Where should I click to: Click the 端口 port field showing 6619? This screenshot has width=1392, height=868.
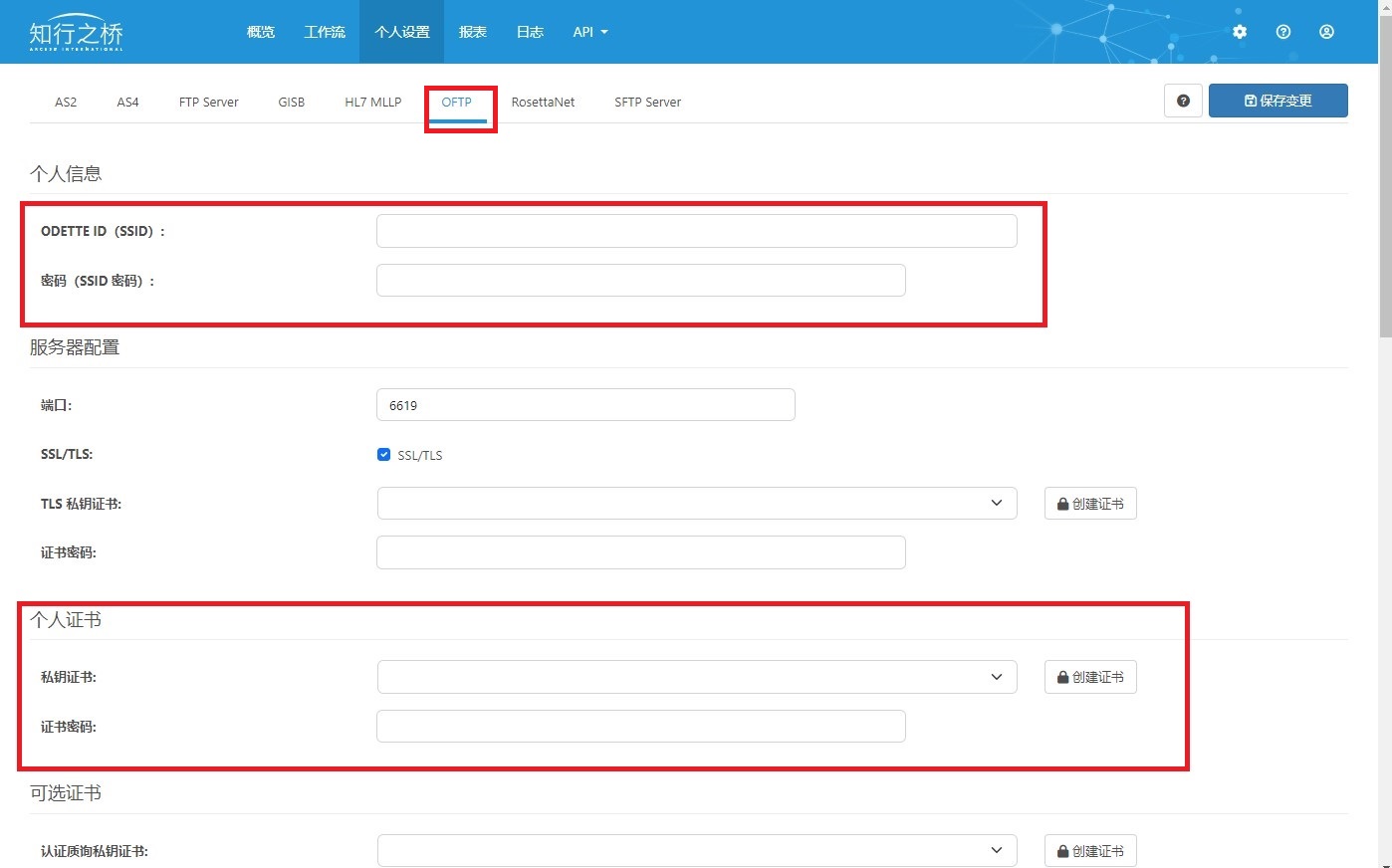pos(585,405)
